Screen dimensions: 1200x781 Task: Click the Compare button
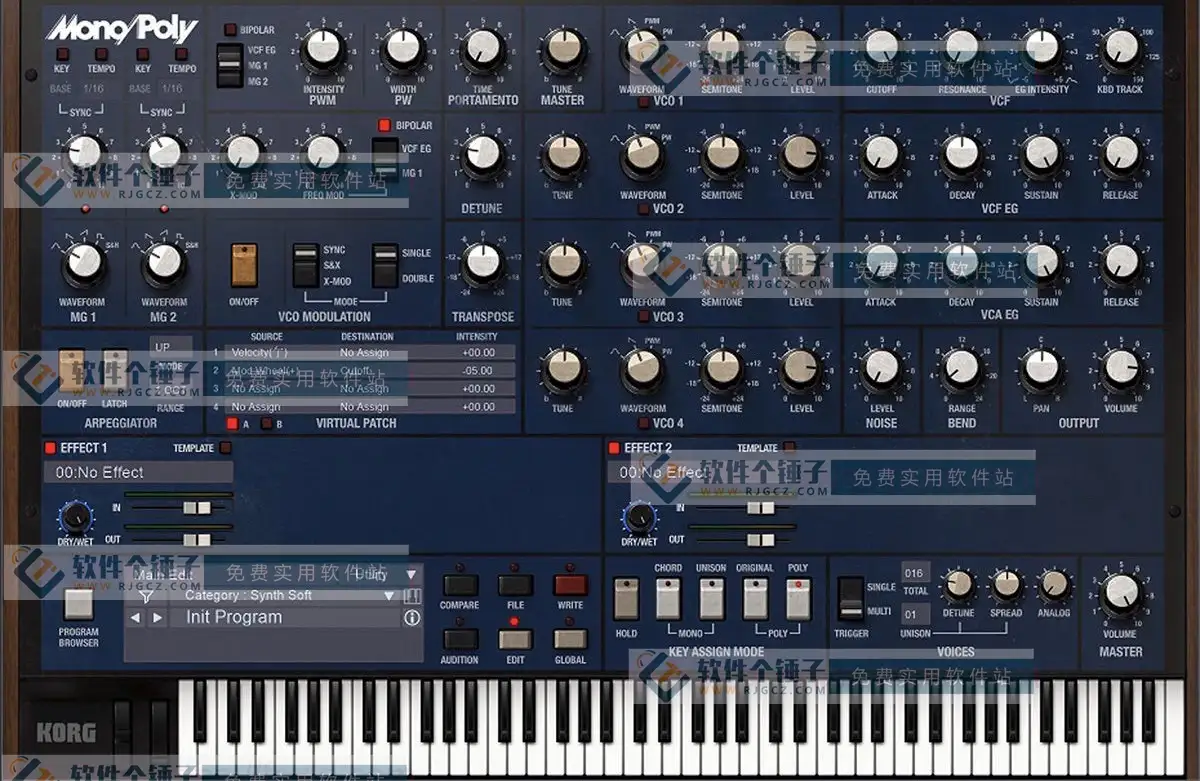click(460, 586)
